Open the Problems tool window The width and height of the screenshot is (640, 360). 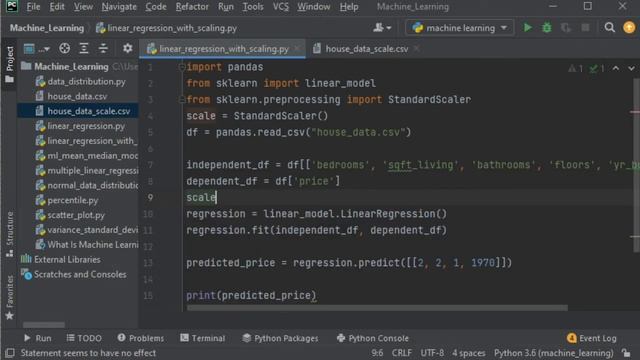click(141, 338)
